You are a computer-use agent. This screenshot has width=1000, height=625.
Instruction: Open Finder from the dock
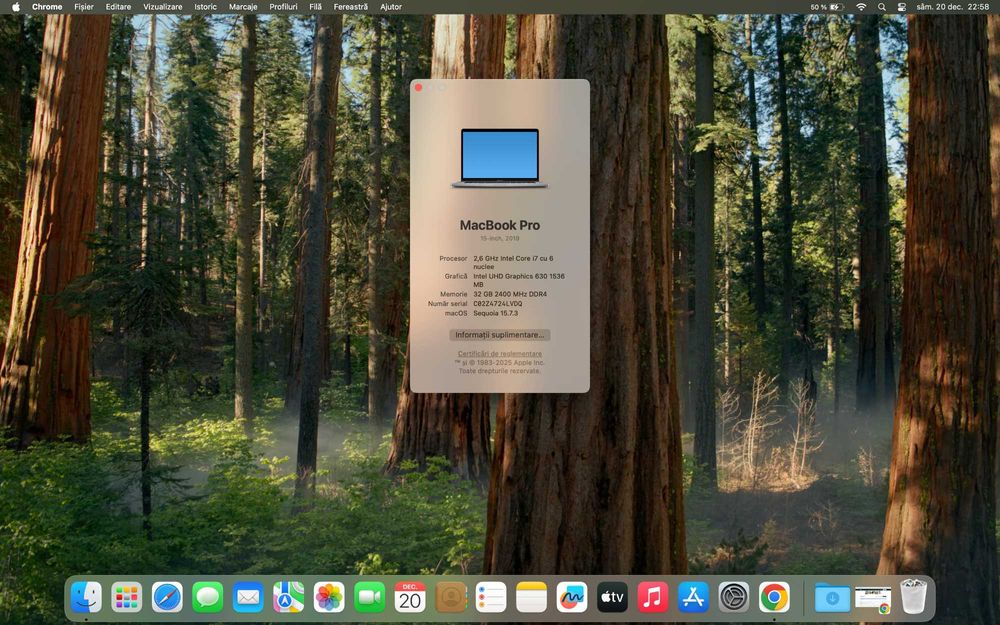(x=86, y=598)
